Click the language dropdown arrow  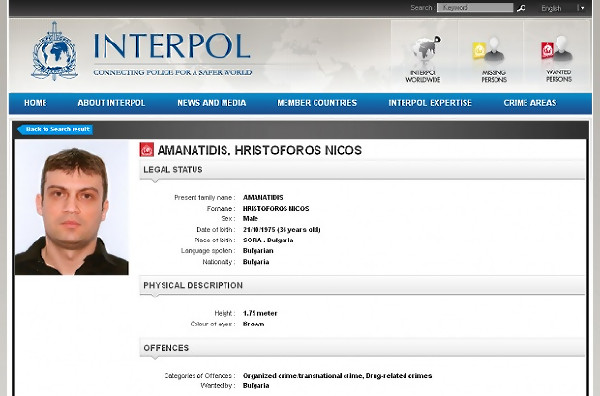[x=582, y=8]
